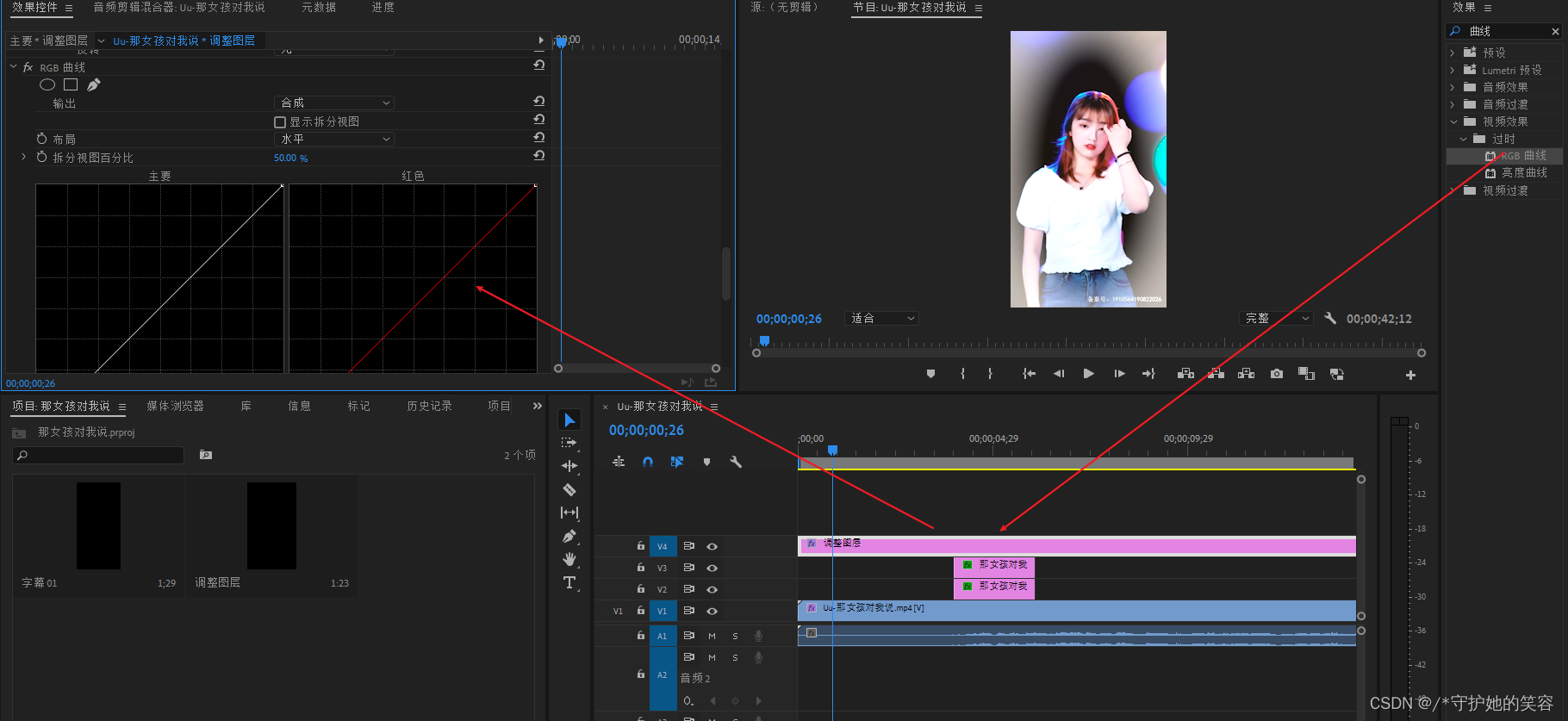The width and height of the screenshot is (1568, 721).
Task: Toggle linked selection in timeline
Action: click(677, 462)
